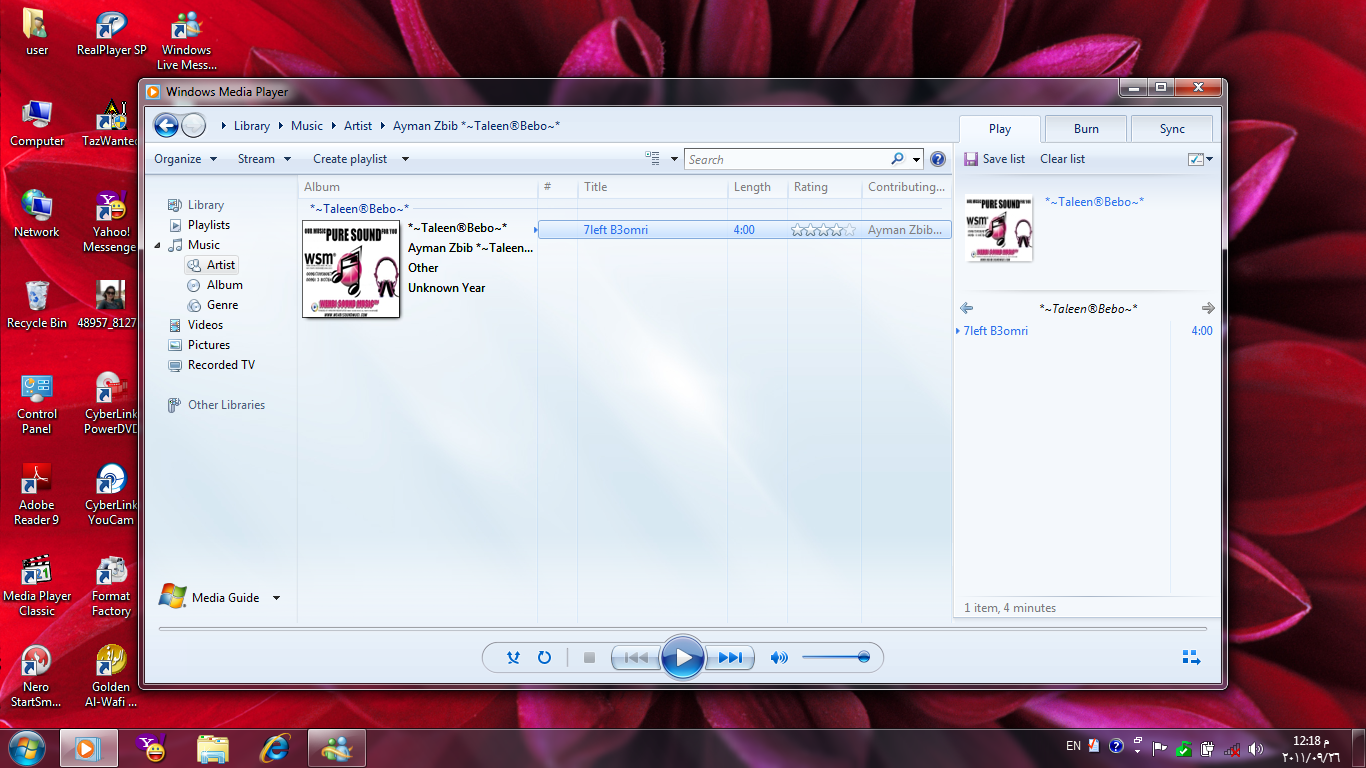1366x768 pixels.
Task: Toggle repeat mode
Action: click(x=544, y=658)
